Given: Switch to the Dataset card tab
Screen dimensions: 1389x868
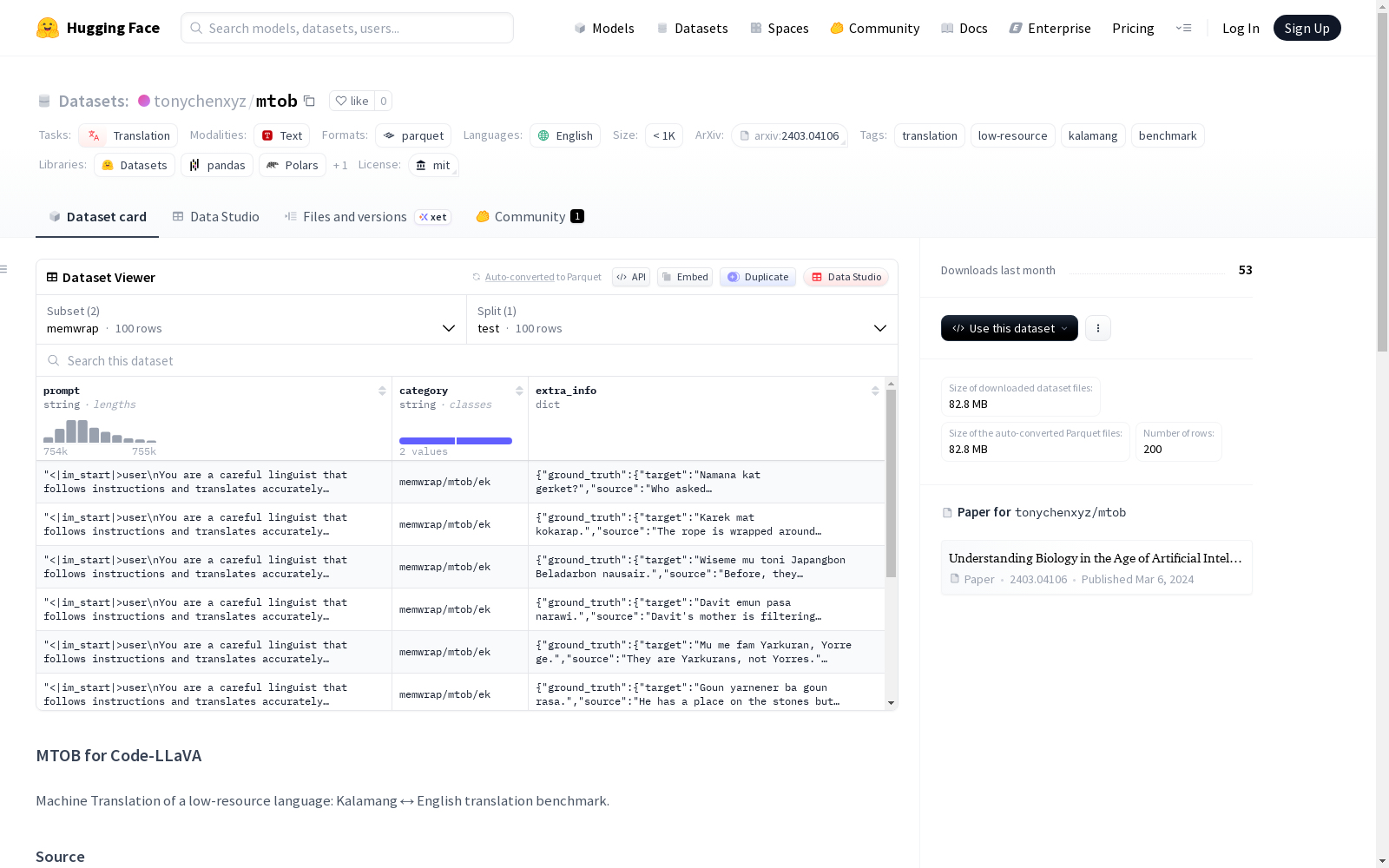Looking at the screenshot, I should [97, 217].
